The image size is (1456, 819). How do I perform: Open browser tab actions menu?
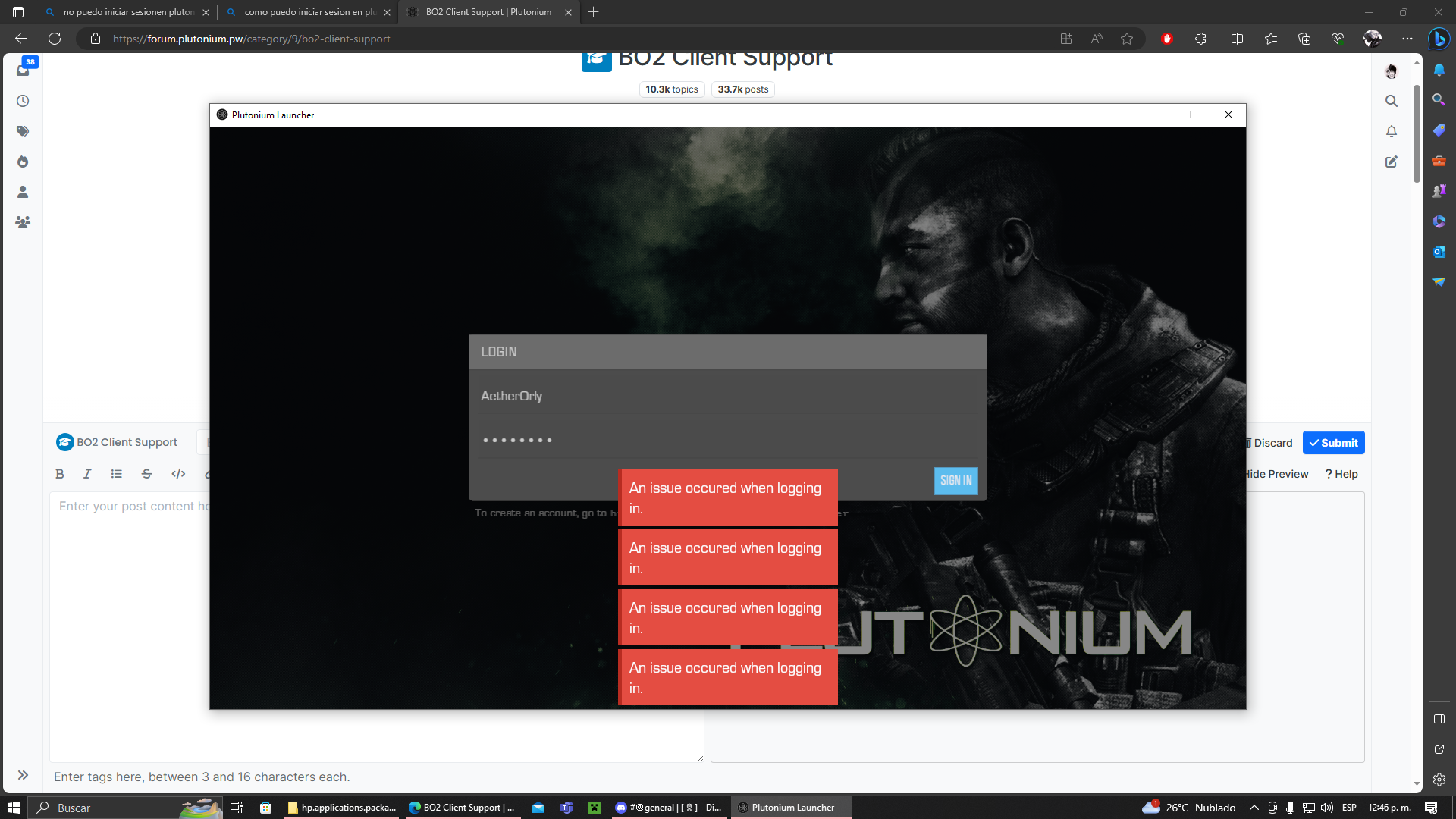[18, 12]
